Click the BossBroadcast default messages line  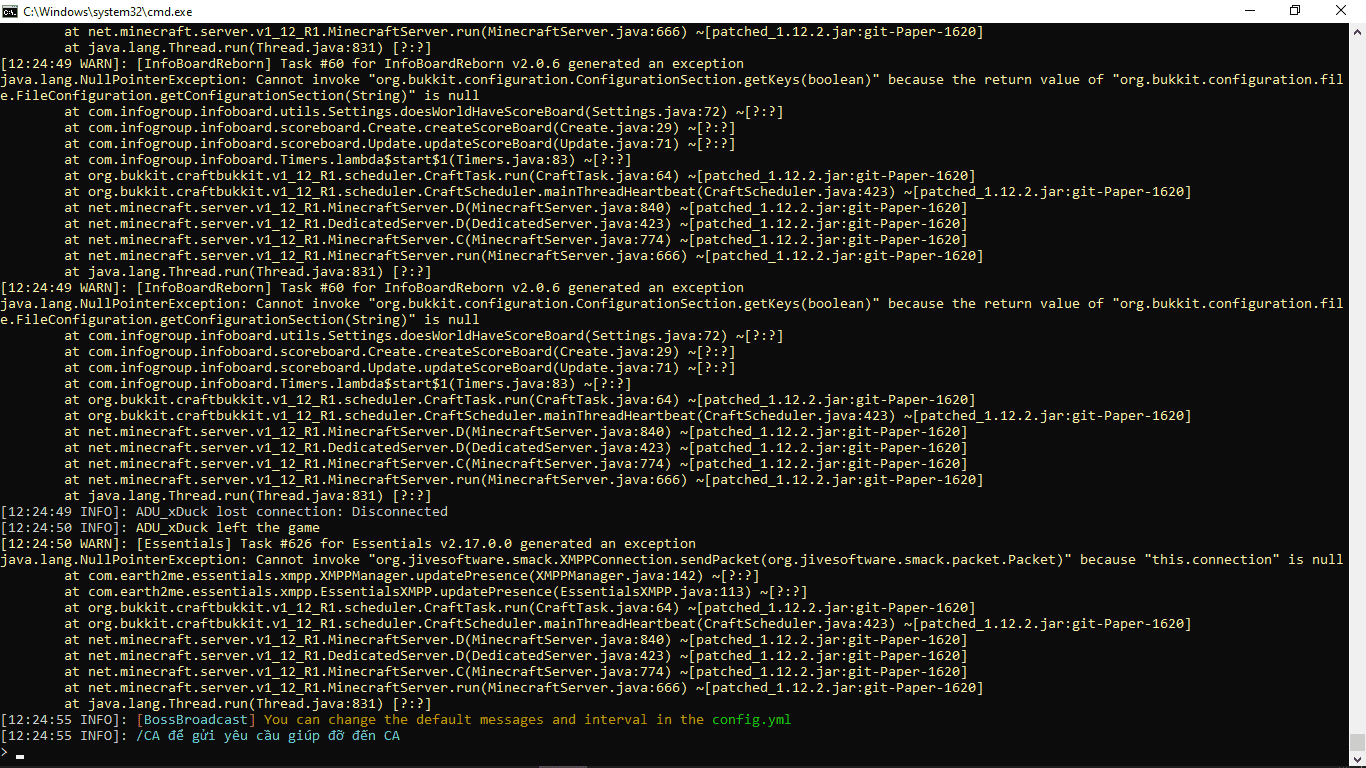396,720
